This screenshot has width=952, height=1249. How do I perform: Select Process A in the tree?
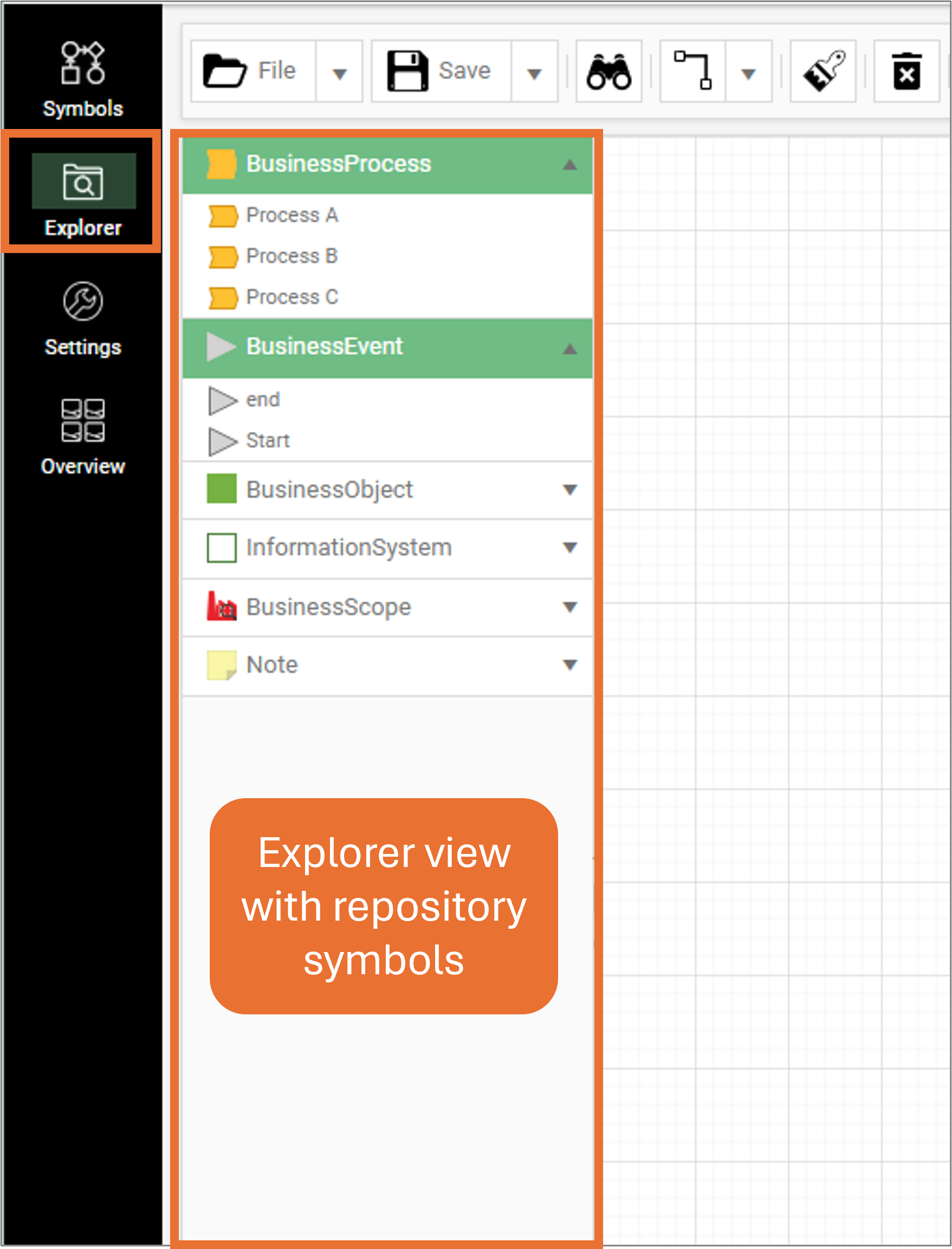pyautogui.click(x=293, y=215)
